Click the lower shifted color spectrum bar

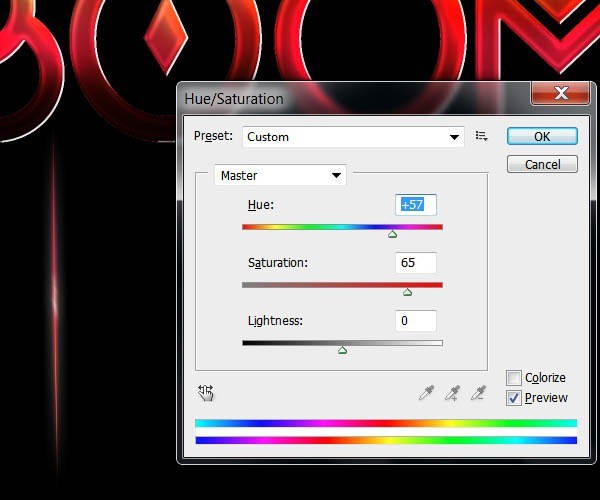pos(386,440)
